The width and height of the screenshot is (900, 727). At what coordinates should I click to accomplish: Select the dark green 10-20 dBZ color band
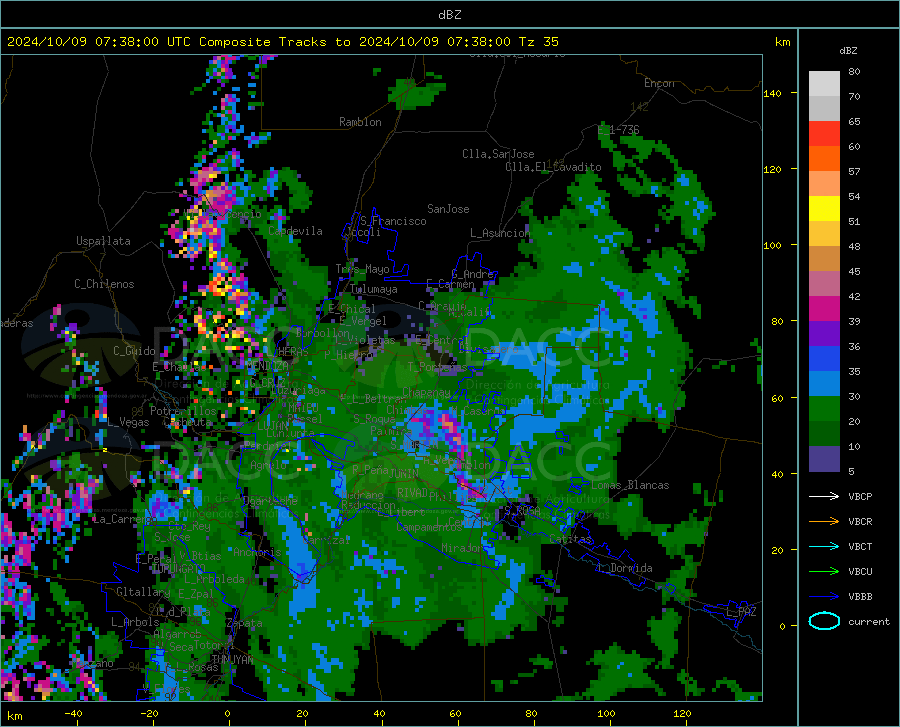(824, 433)
